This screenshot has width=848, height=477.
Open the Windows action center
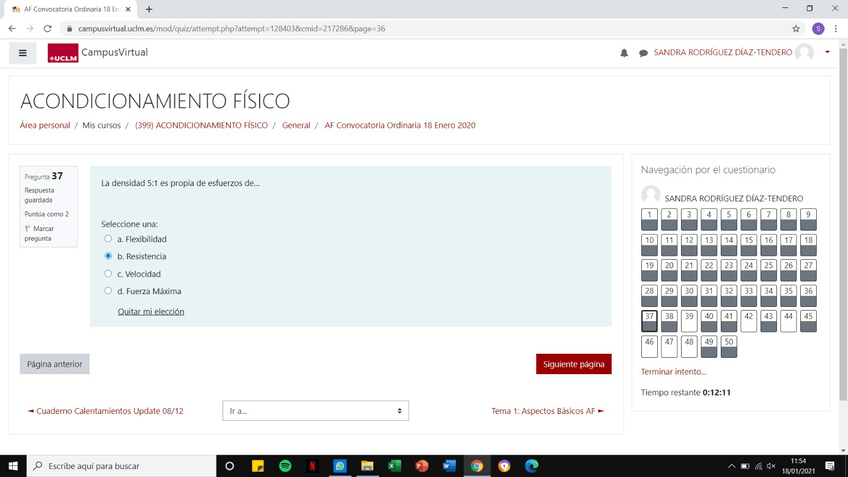coord(830,466)
